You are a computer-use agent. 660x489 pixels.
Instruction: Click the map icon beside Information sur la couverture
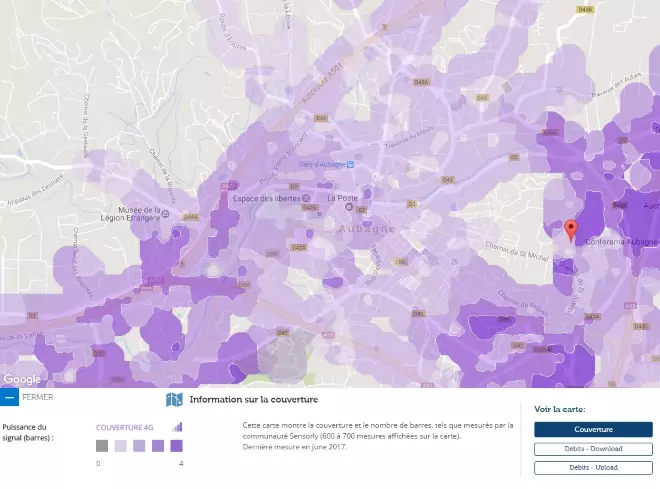[174, 400]
